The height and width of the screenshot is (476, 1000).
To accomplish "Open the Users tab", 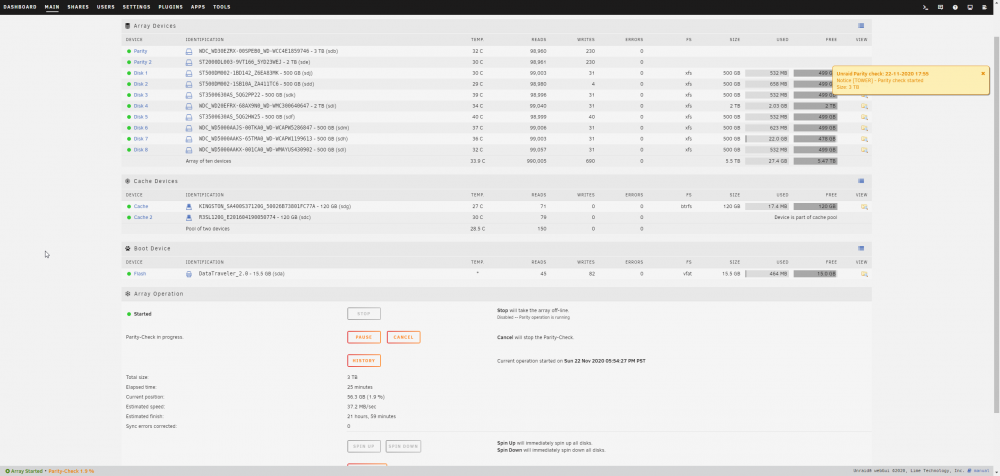I will coord(106,7).
